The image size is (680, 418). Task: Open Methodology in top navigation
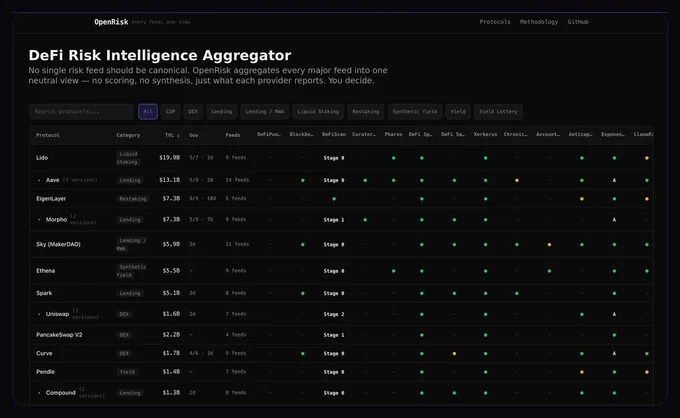point(539,22)
